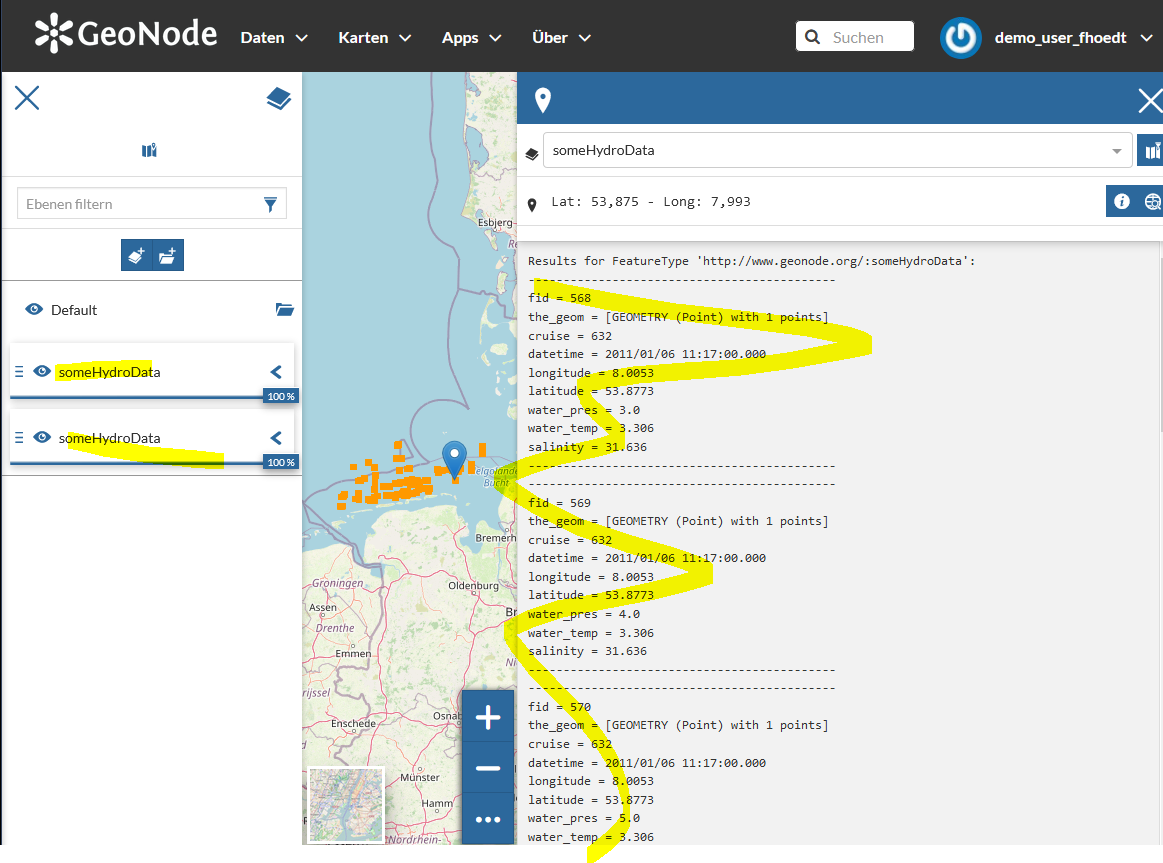Open more map options ellipsis button
Image resolution: width=1163 pixels, height=863 pixels.
coord(488,819)
